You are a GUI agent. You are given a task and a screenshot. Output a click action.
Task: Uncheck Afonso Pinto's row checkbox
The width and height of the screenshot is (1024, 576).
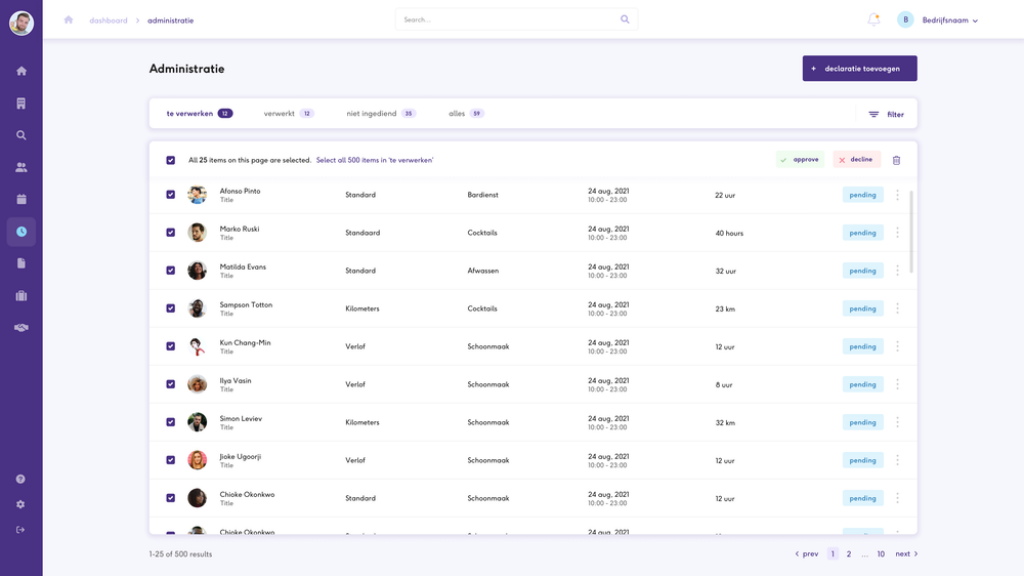point(170,195)
